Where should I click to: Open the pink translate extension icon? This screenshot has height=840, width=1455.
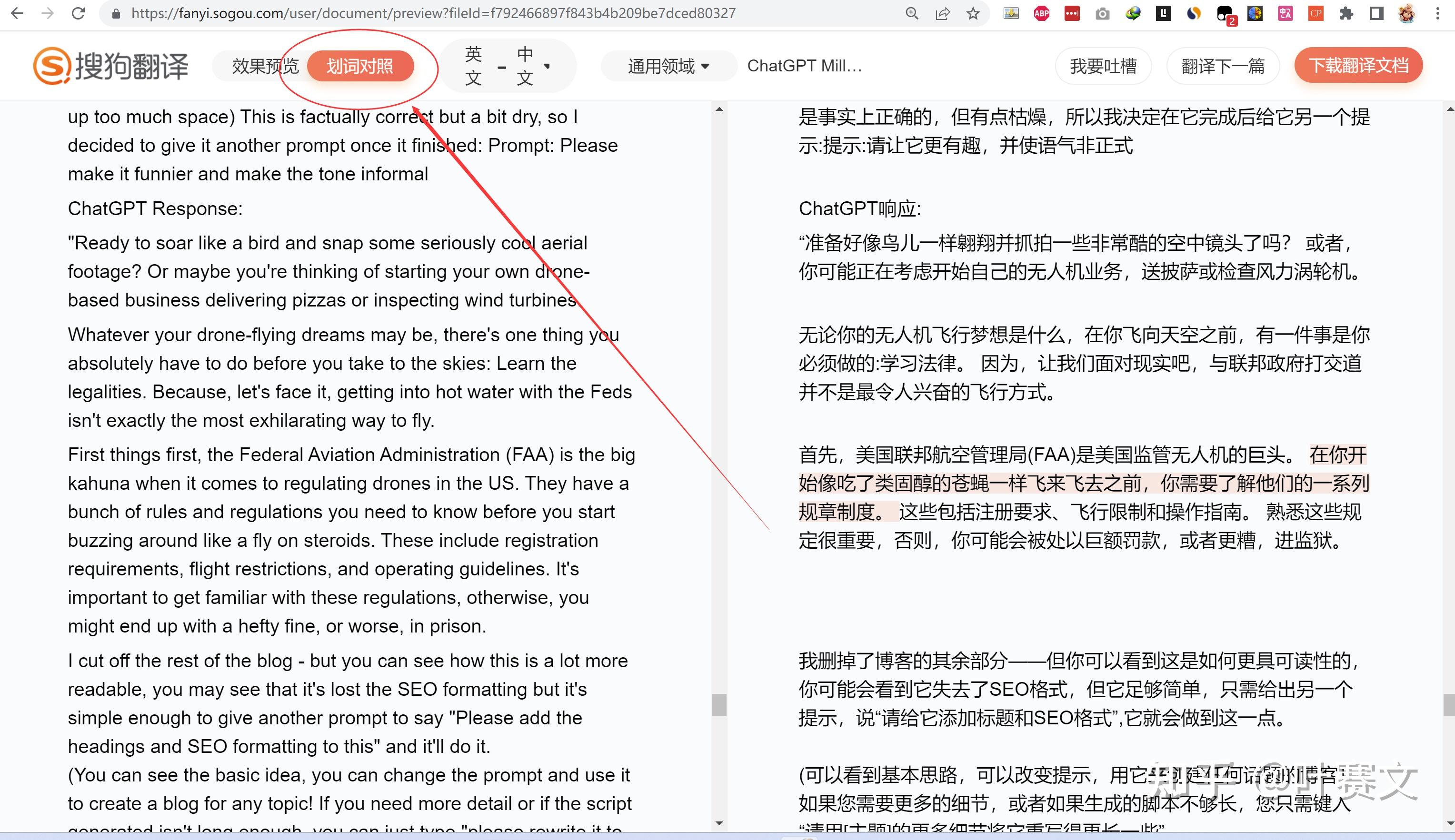(1286, 13)
